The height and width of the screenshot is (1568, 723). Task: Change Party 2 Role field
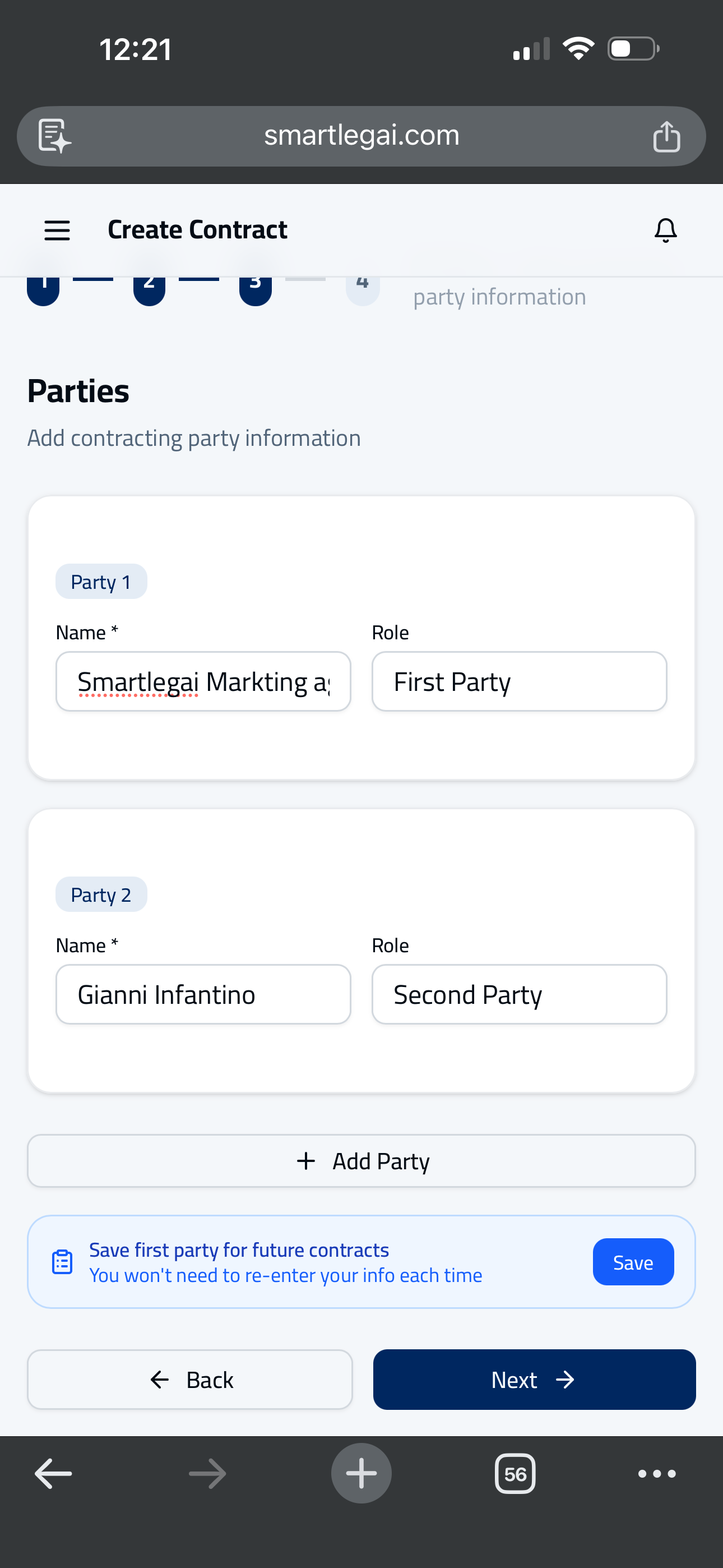(519, 995)
